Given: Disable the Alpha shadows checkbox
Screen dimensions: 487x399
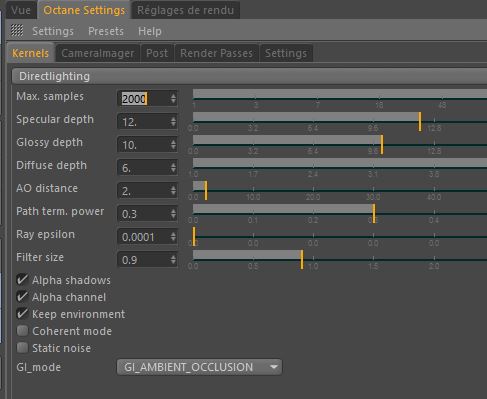Looking at the screenshot, I should (x=22, y=280).
